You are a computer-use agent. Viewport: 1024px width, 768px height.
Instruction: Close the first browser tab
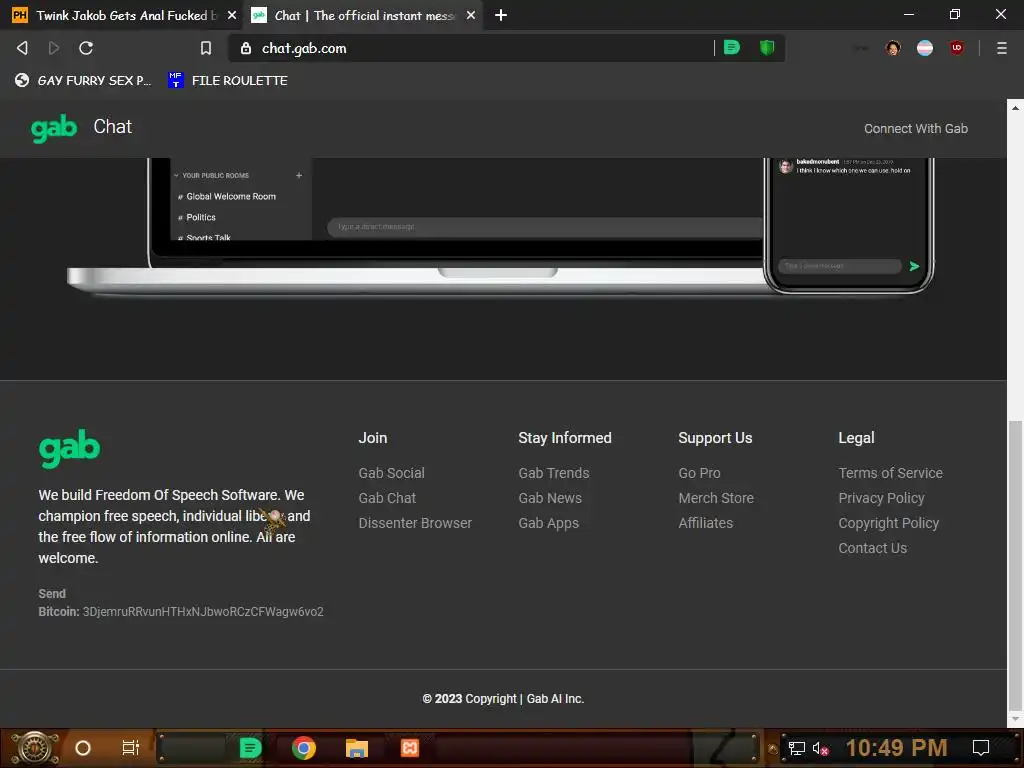pos(232,15)
